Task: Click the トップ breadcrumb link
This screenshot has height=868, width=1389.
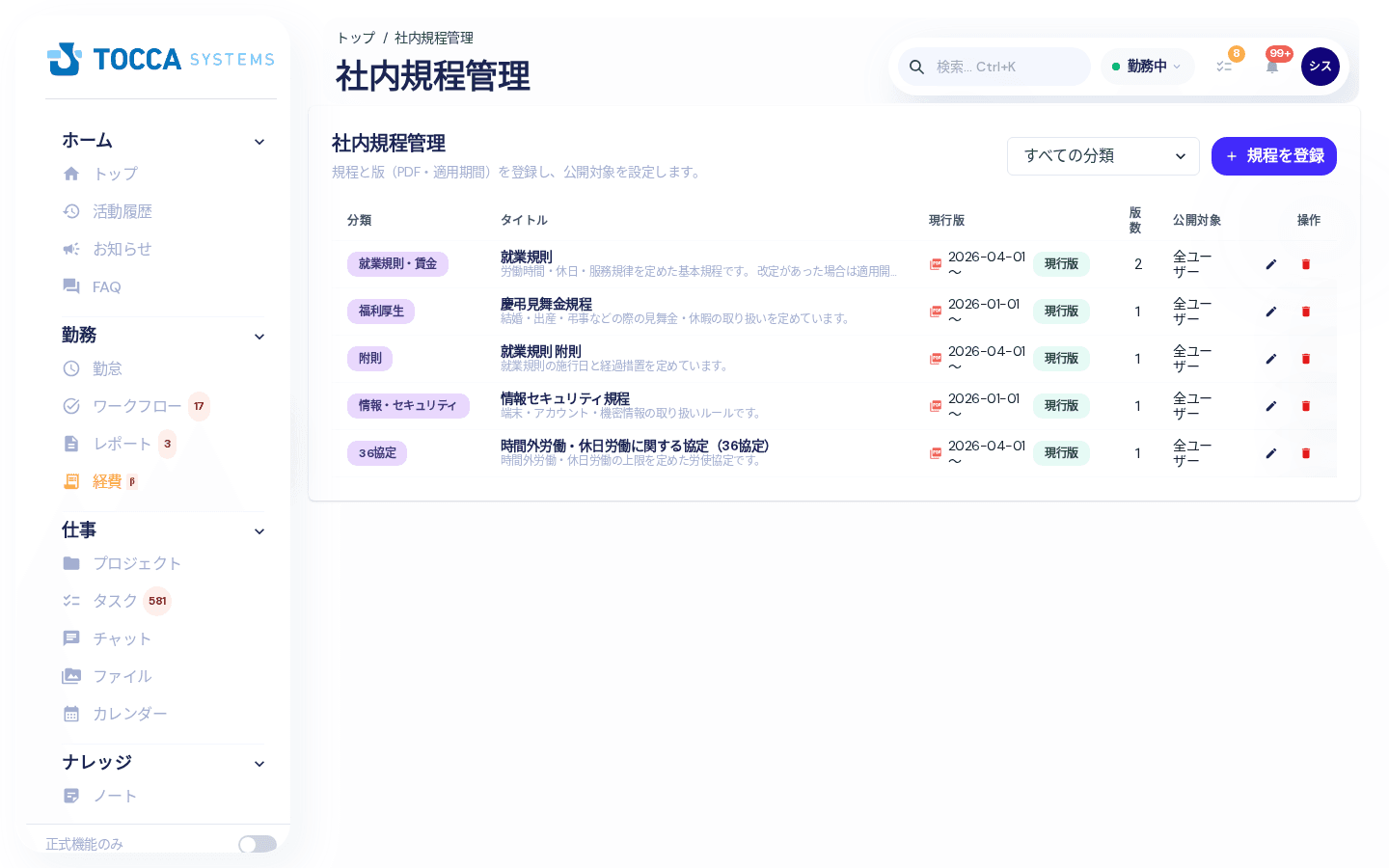Action: click(356, 38)
